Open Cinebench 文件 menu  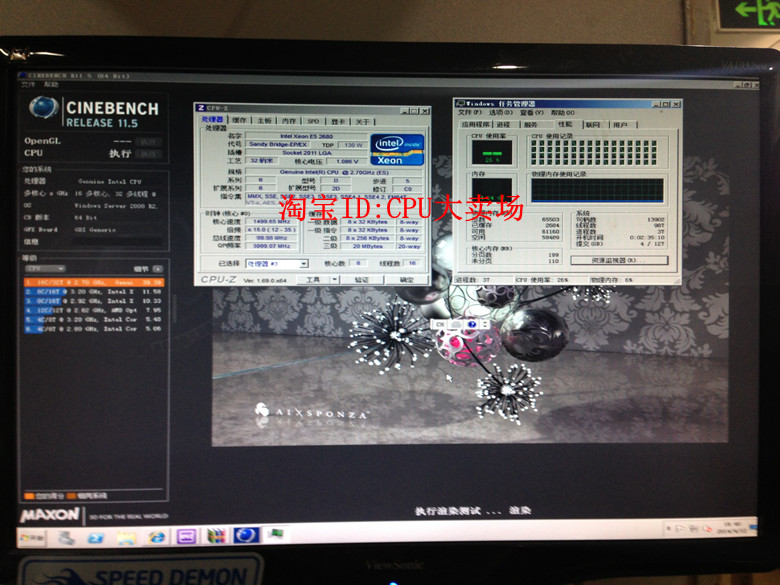27,85
